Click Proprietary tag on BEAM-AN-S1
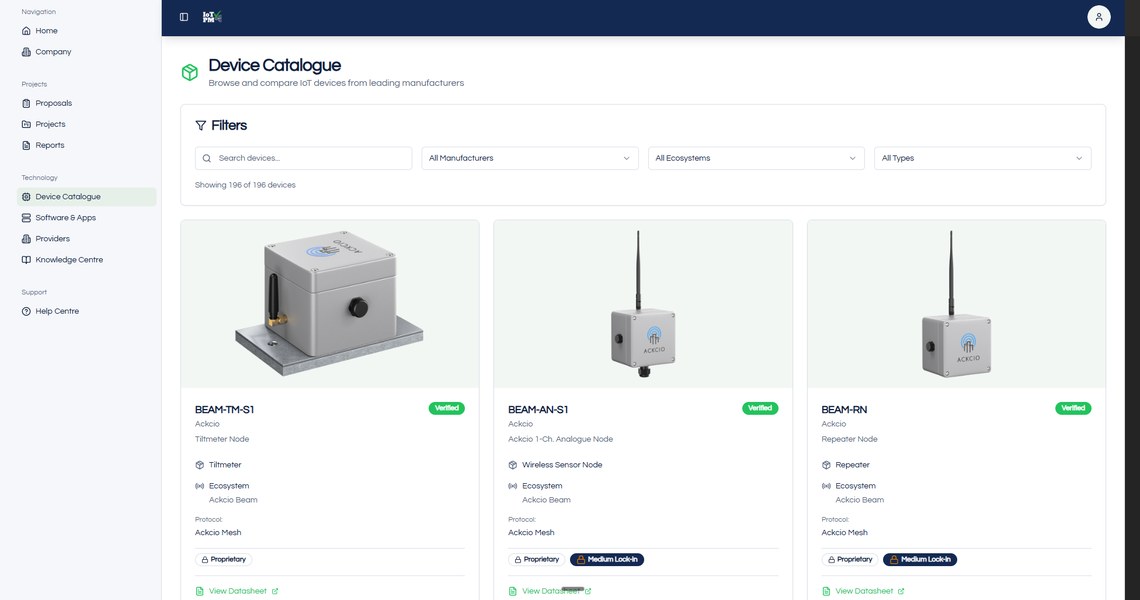 537,559
